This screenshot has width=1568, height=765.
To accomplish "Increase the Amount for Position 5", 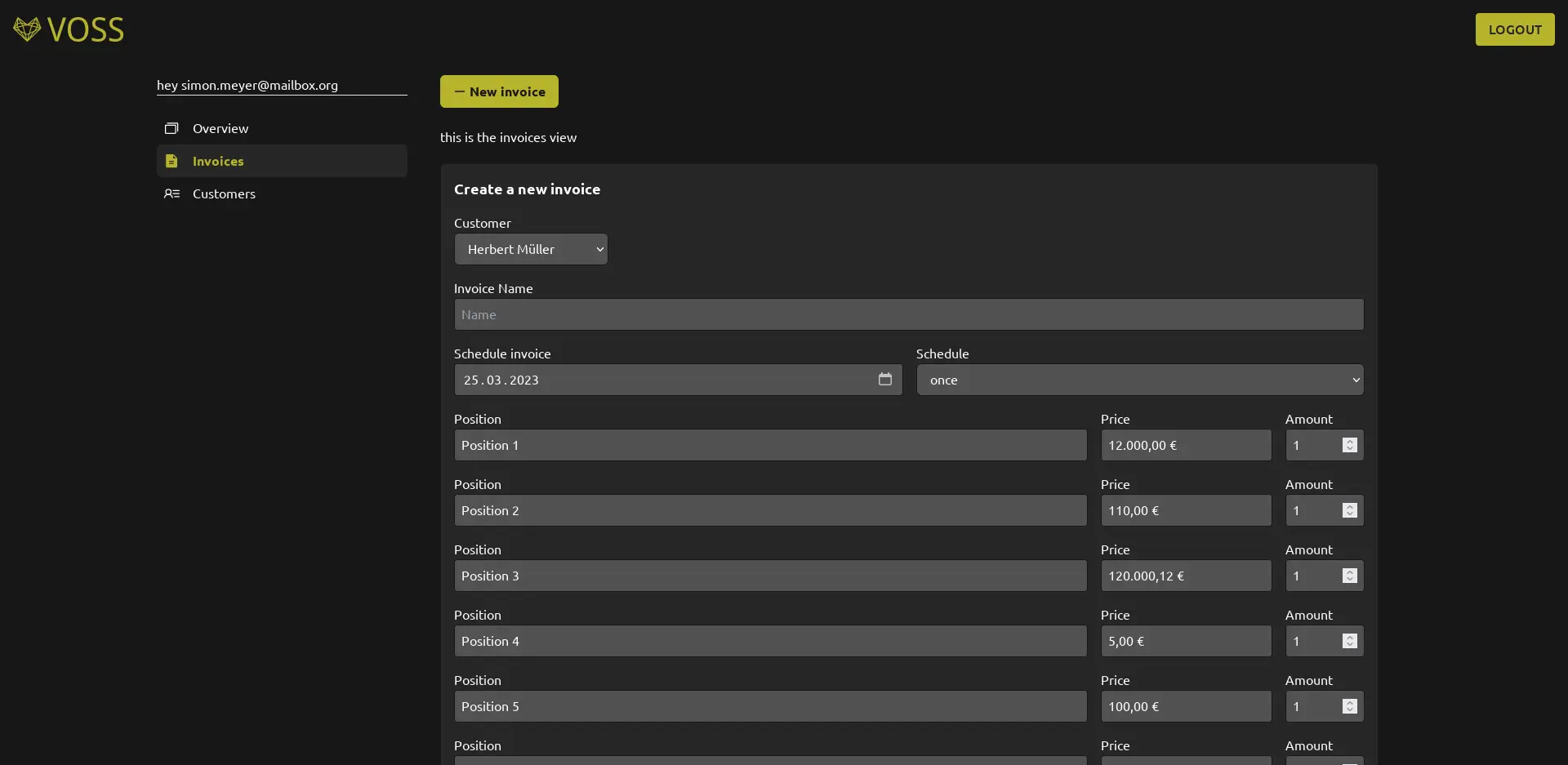I will (1349, 702).
